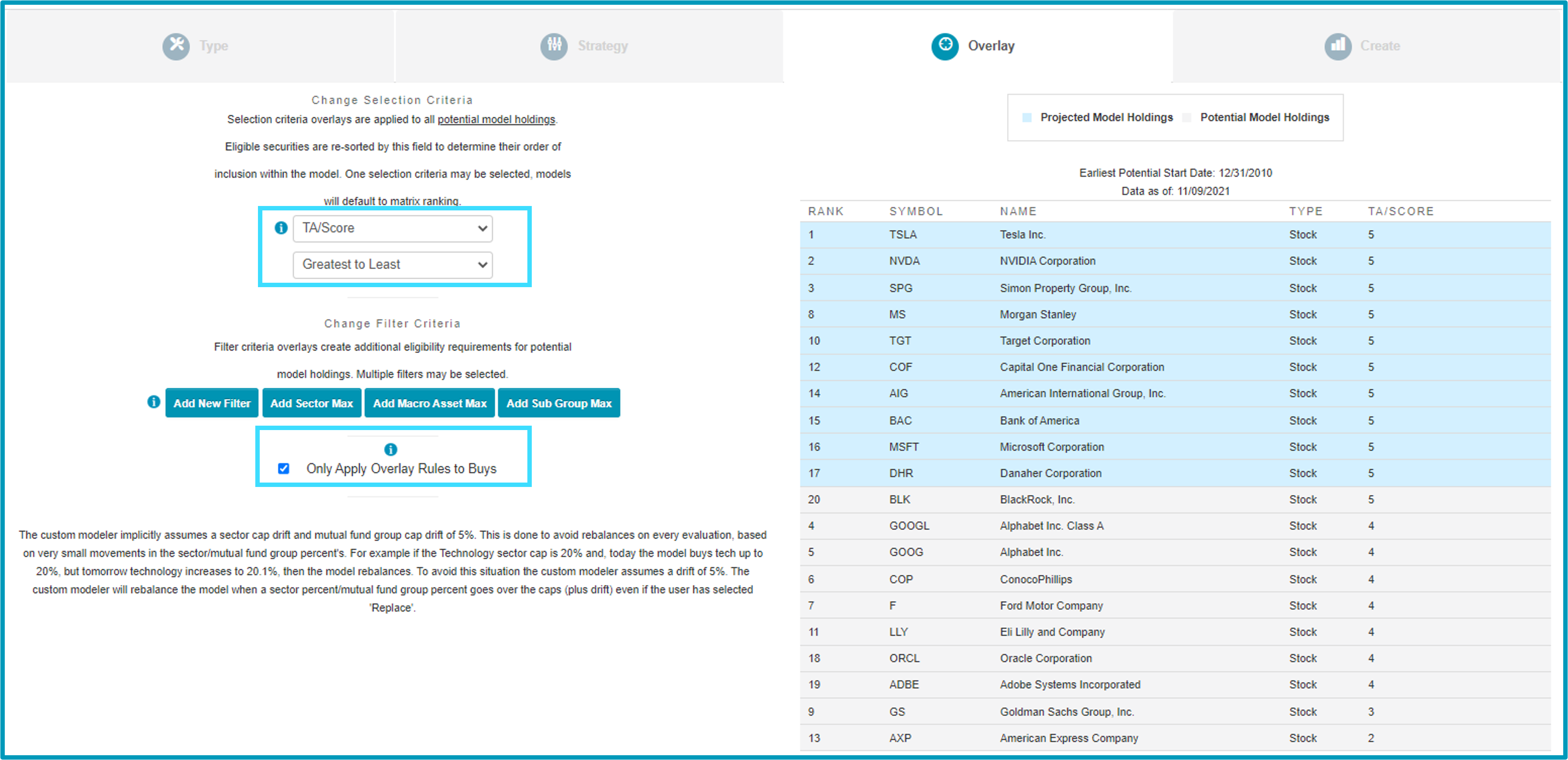Click the BlackRock, Inc. name
The image size is (1568, 760).
(1037, 499)
